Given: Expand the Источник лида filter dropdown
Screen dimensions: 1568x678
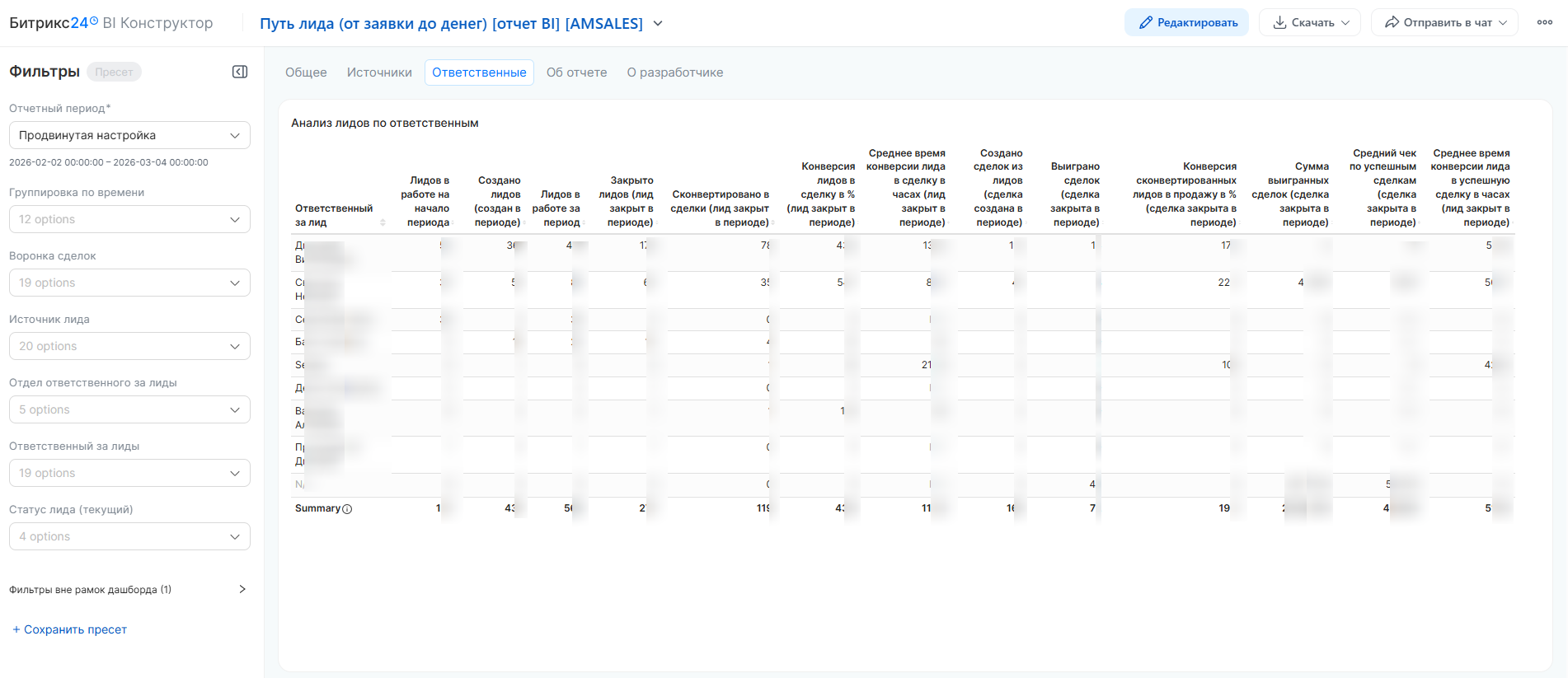Looking at the screenshot, I should [129, 346].
